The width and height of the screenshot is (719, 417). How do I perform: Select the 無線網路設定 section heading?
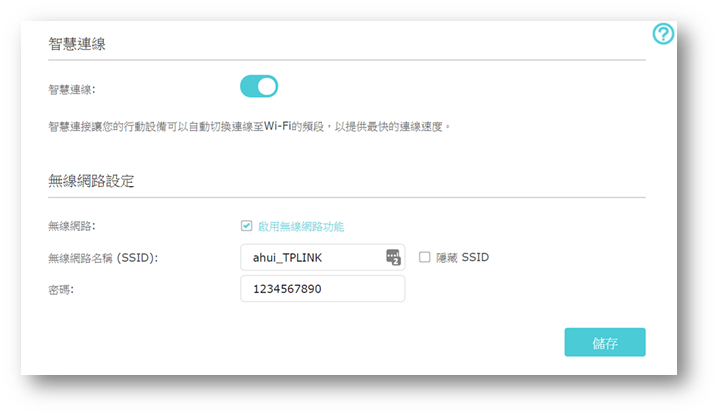coord(91,181)
